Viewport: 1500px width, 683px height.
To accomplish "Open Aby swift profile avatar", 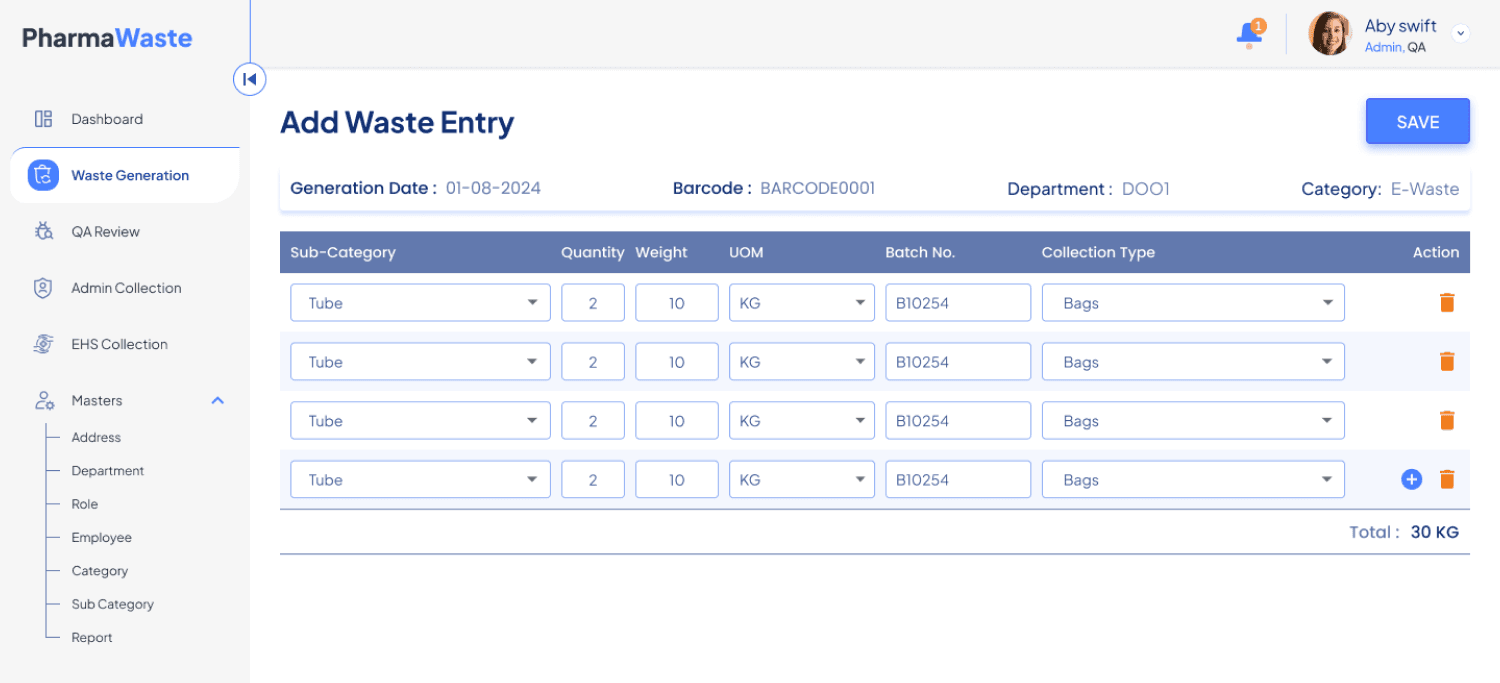I will [x=1330, y=34].
